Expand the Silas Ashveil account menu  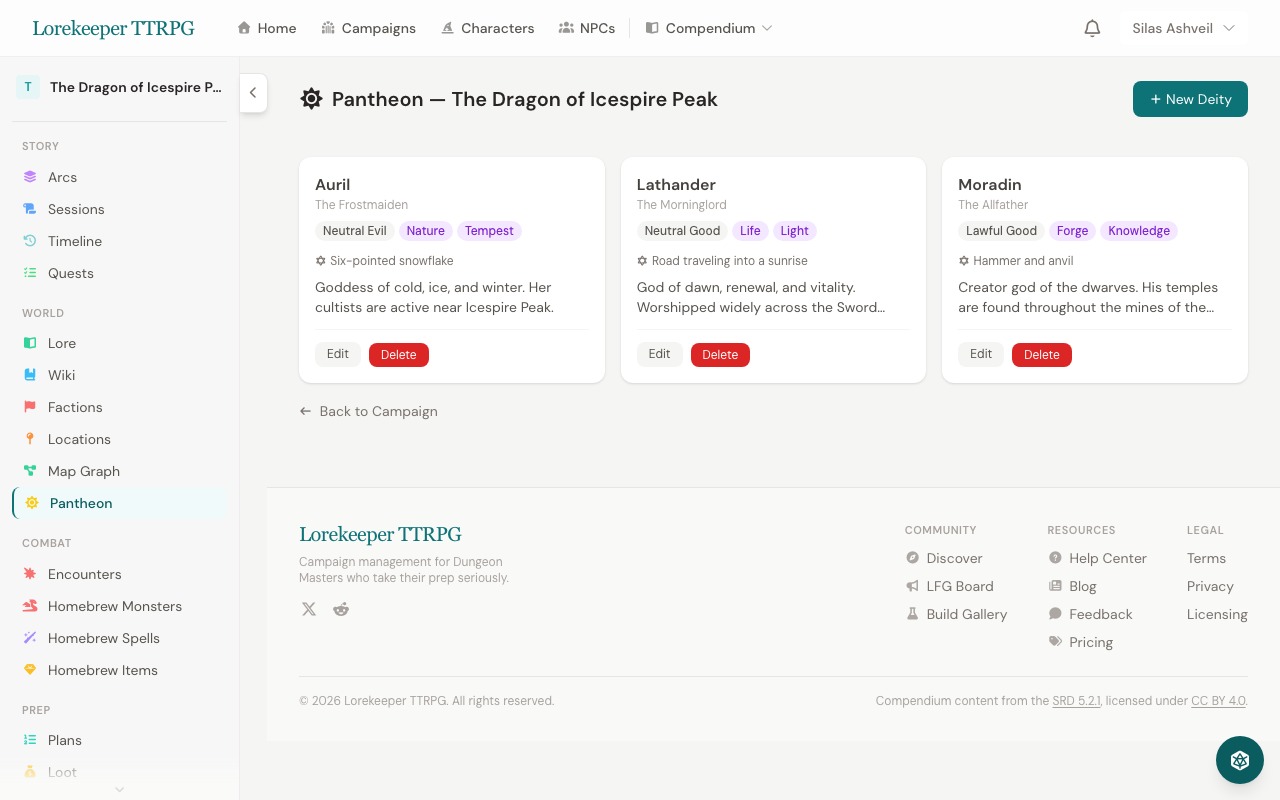click(x=1183, y=28)
